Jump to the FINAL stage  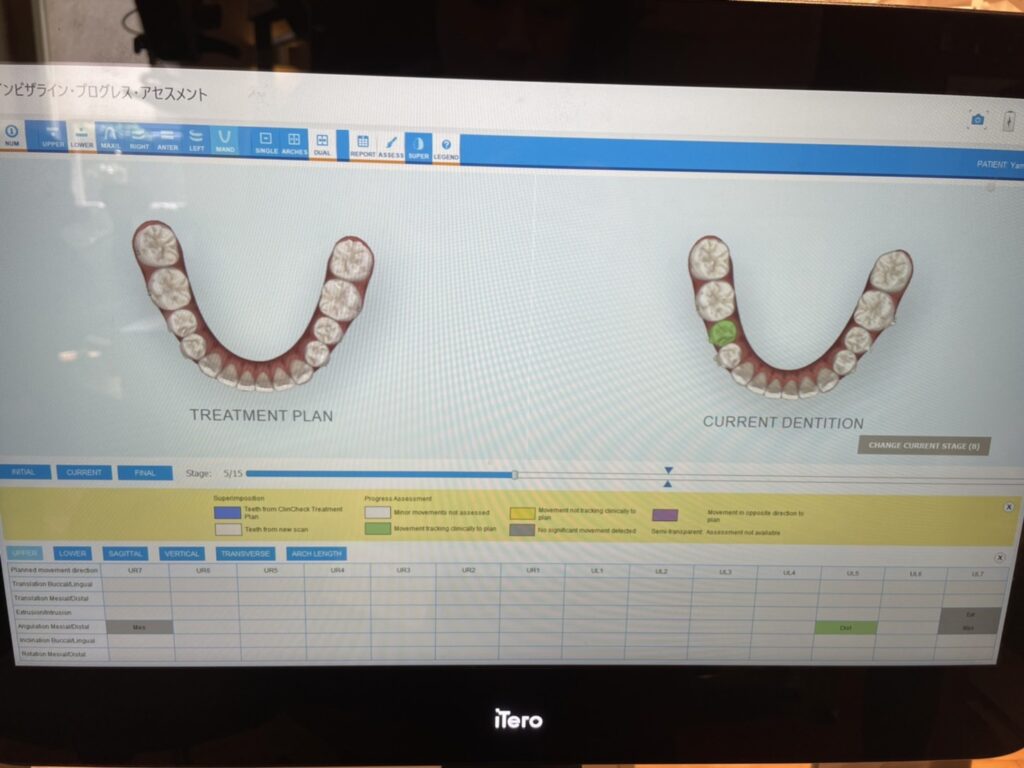coord(145,473)
